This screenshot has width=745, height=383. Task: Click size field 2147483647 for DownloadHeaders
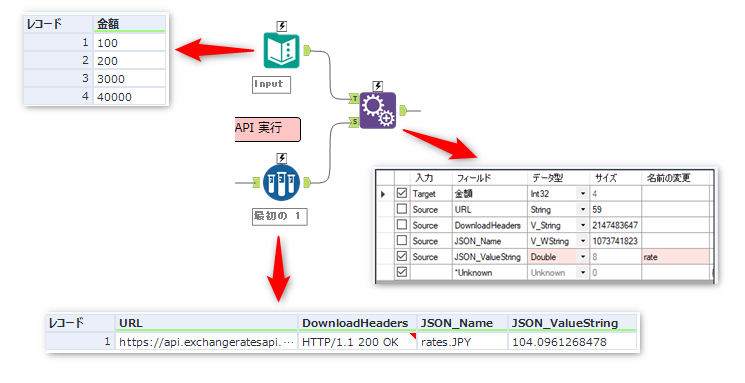616,225
